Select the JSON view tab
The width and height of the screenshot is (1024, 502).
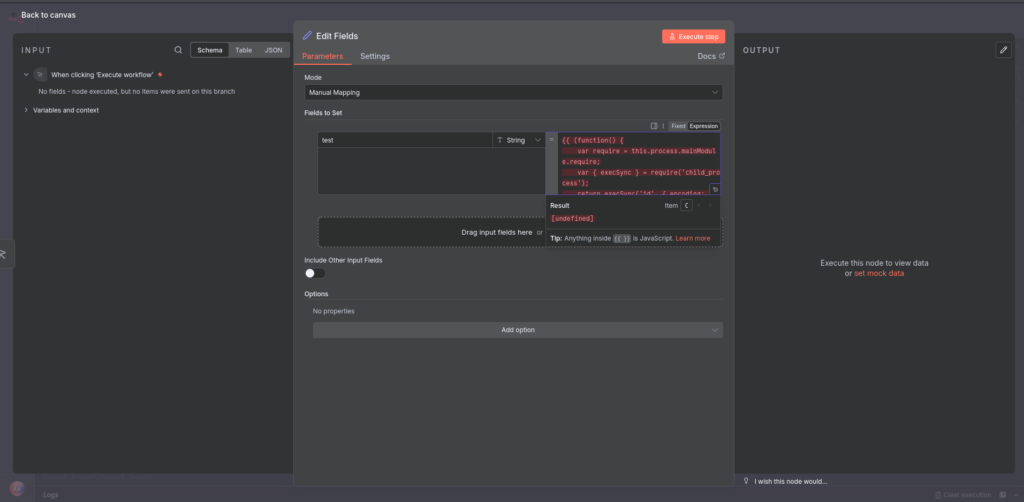(x=273, y=50)
